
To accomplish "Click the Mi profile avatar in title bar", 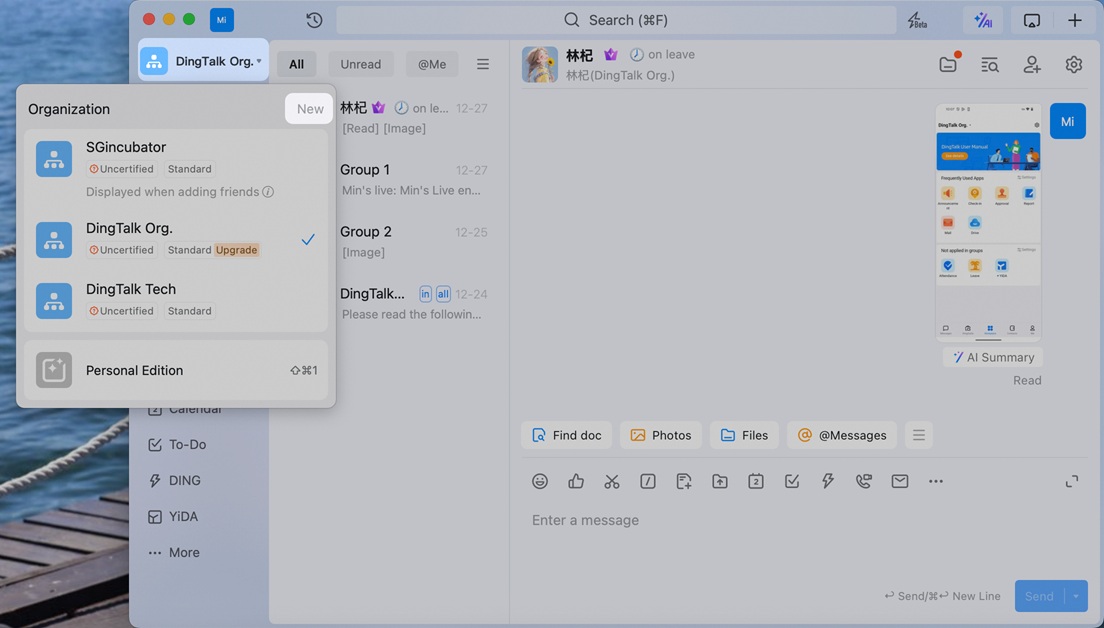I will coord(222,20).
